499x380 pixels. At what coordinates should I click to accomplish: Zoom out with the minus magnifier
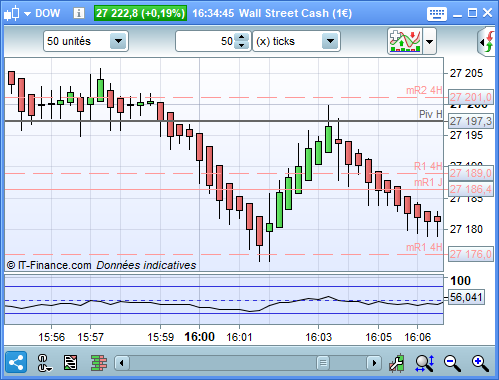[x=453, y=363]
